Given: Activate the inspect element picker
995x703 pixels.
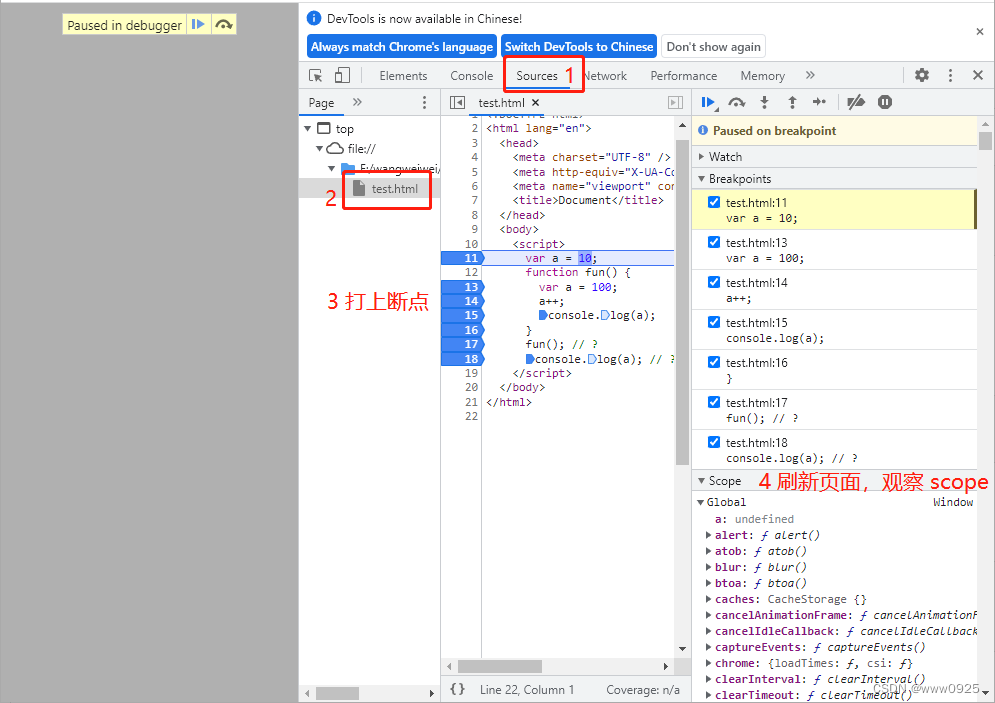Looking at the screenshot, I should 315,76.
